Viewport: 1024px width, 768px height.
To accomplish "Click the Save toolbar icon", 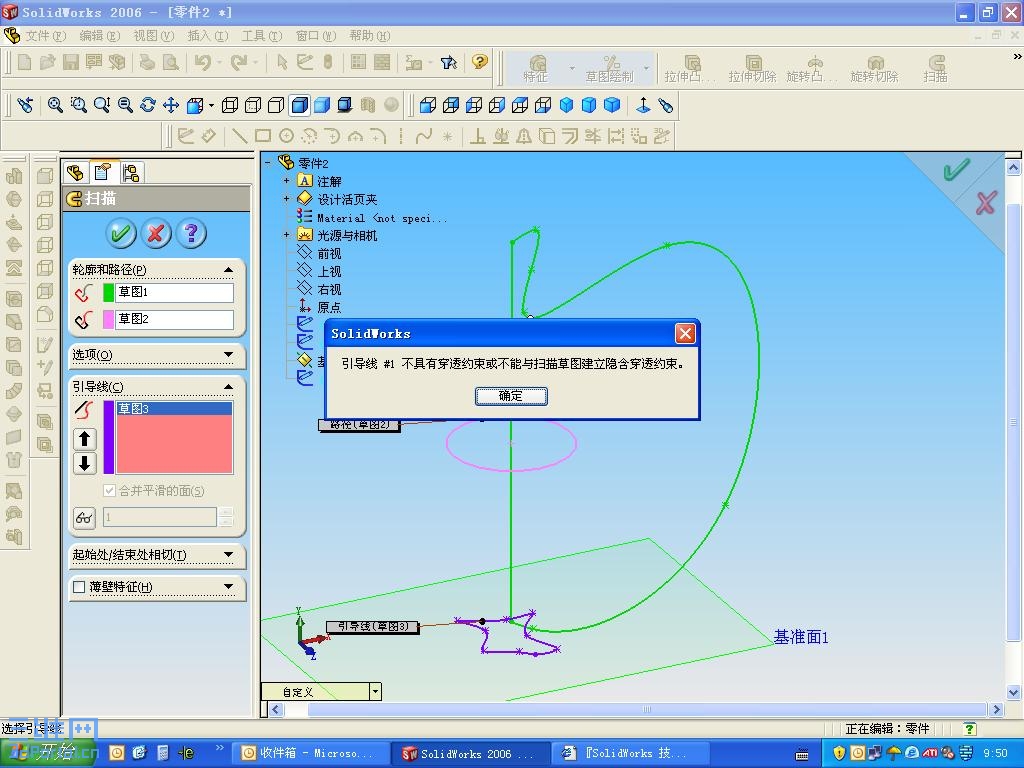I will 71,62.
